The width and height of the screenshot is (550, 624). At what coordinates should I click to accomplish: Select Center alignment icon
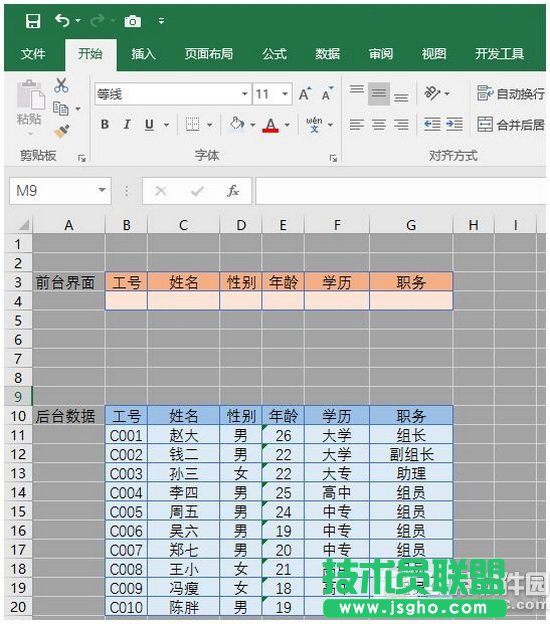point(379,125)
